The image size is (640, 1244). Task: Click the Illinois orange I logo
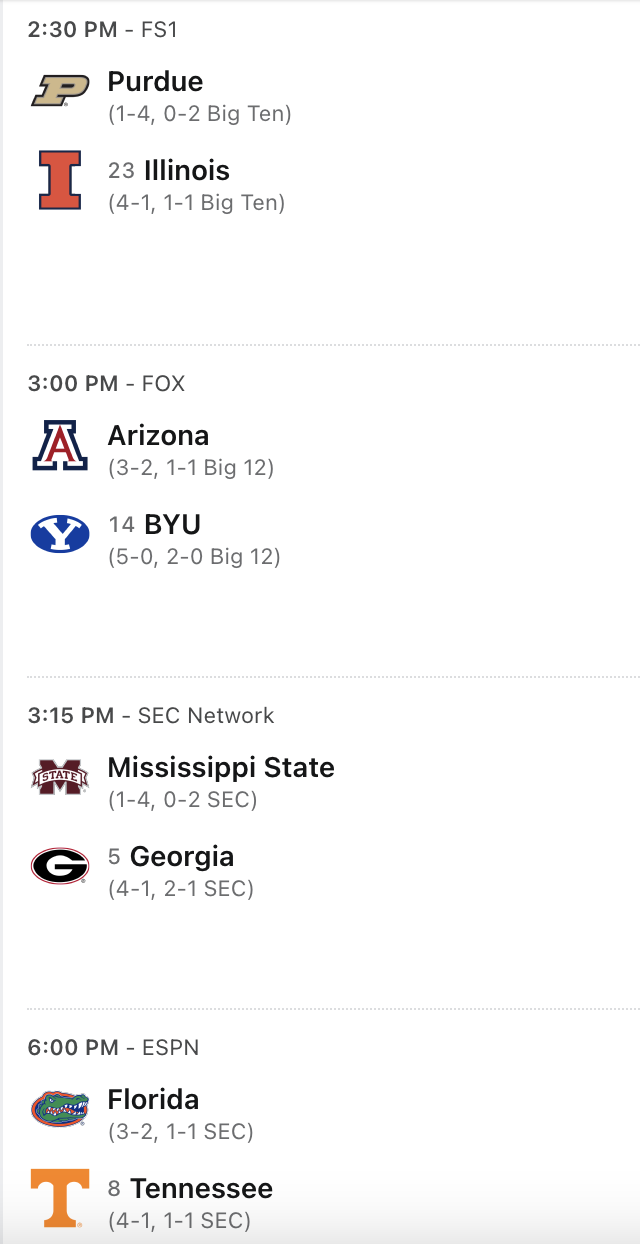pyautogui.click(x=60, y=180)
